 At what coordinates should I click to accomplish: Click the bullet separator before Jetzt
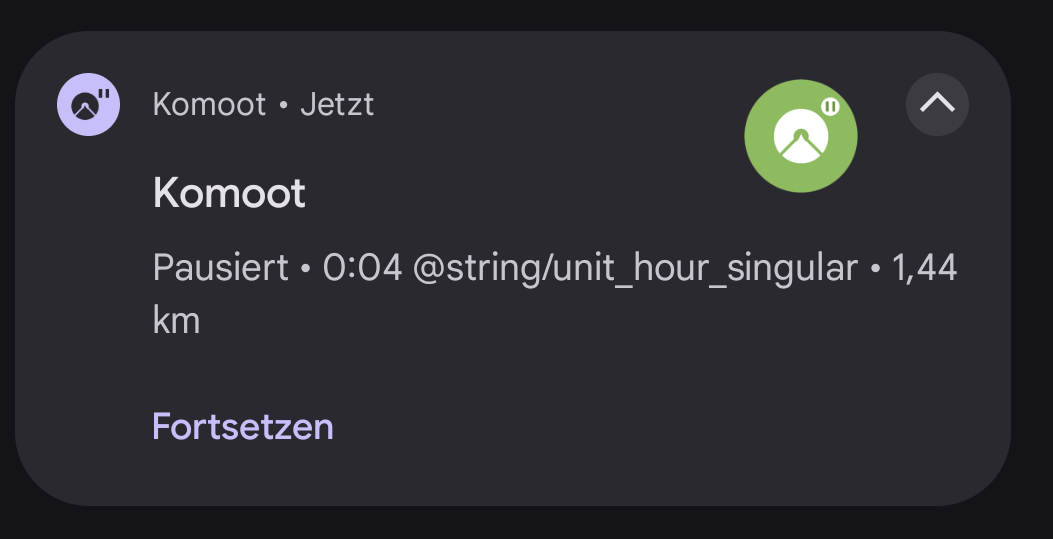coord(283,105)
